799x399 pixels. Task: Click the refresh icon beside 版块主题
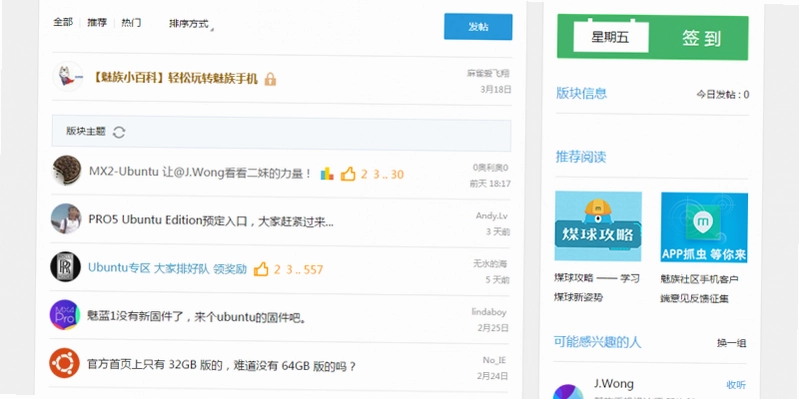coord(119,132)
